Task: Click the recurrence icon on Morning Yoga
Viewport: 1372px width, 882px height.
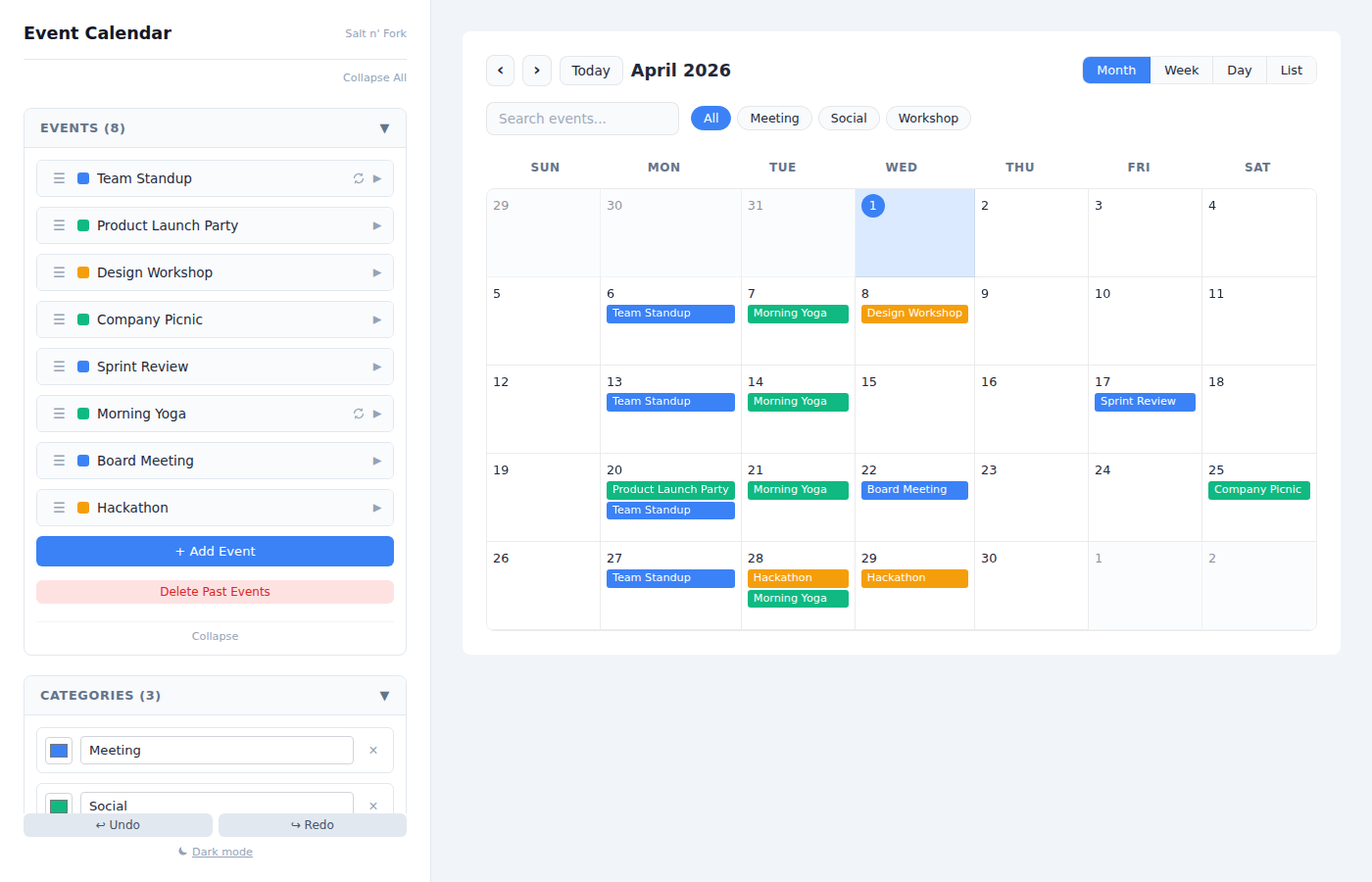Action: pos(358,413)
